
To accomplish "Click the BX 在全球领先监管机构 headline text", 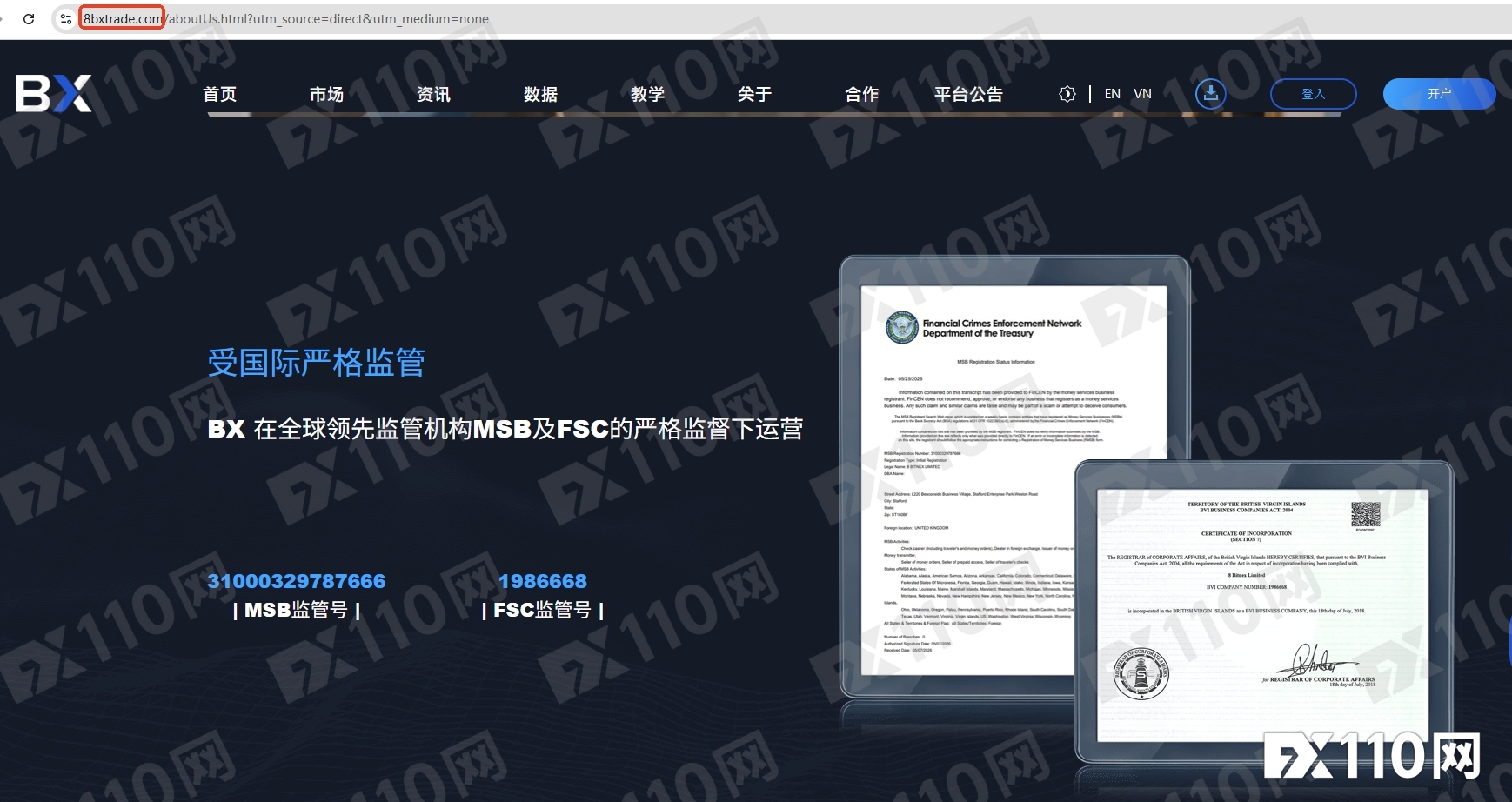I will click(505, 429).
